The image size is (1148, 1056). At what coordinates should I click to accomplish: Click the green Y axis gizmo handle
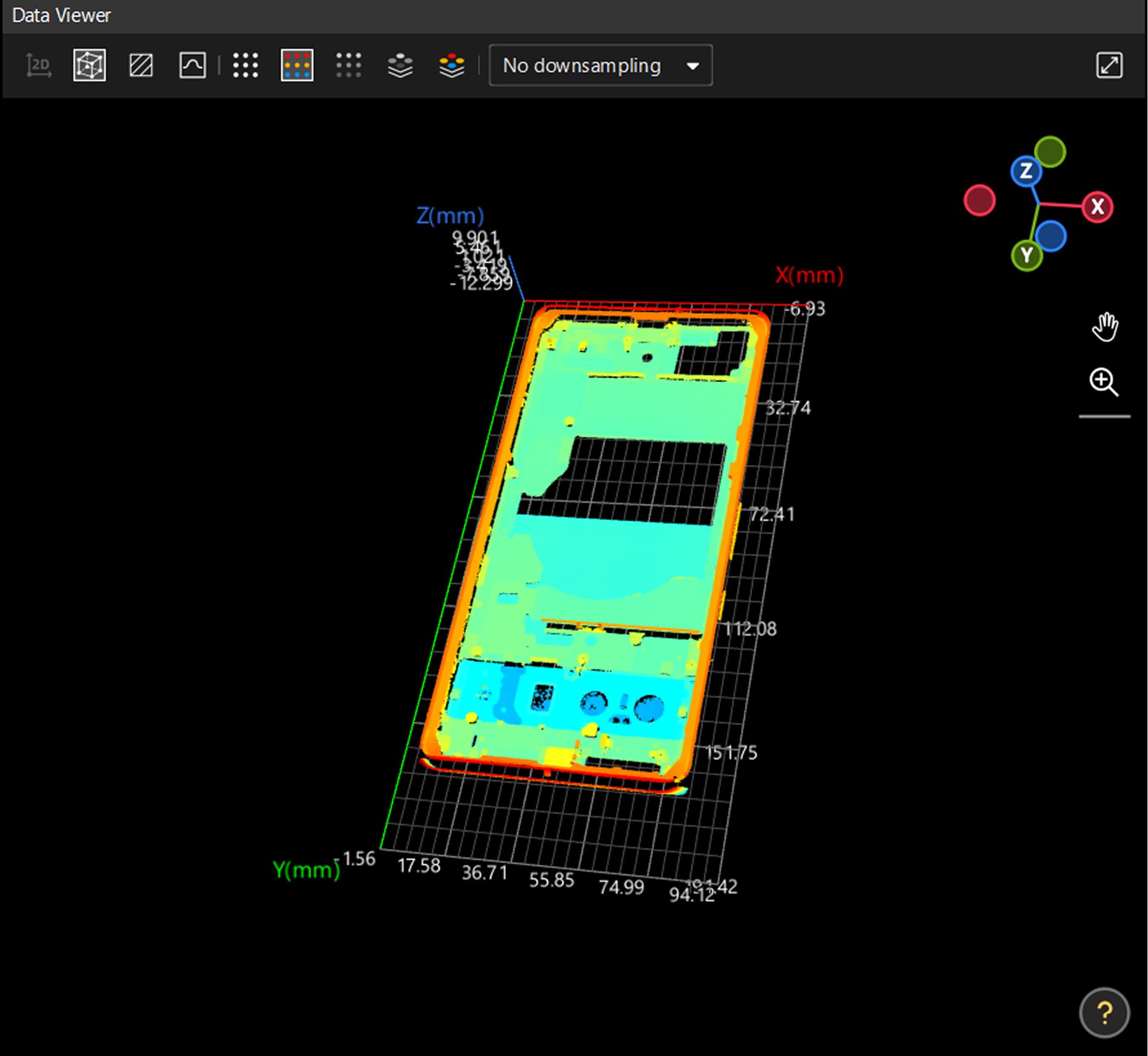click(x=1026, y=255)
